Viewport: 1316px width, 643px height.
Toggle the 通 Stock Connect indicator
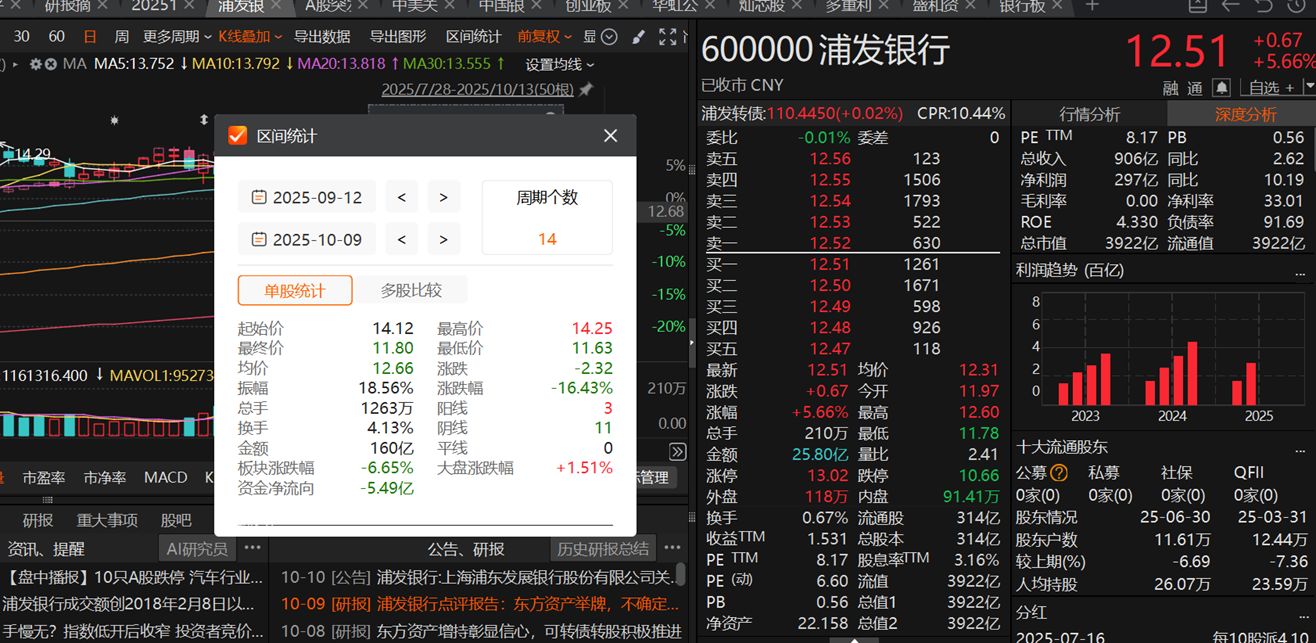1194,87
